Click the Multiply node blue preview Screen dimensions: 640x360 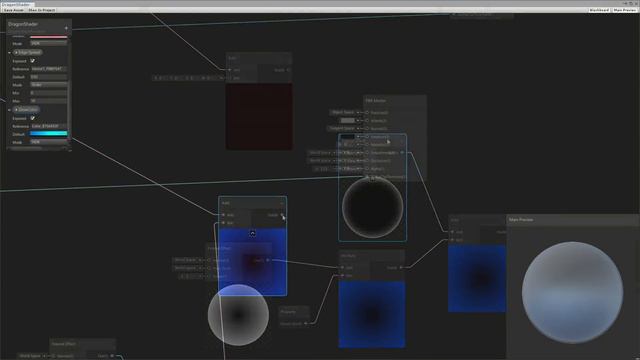(x=372, y=314)
